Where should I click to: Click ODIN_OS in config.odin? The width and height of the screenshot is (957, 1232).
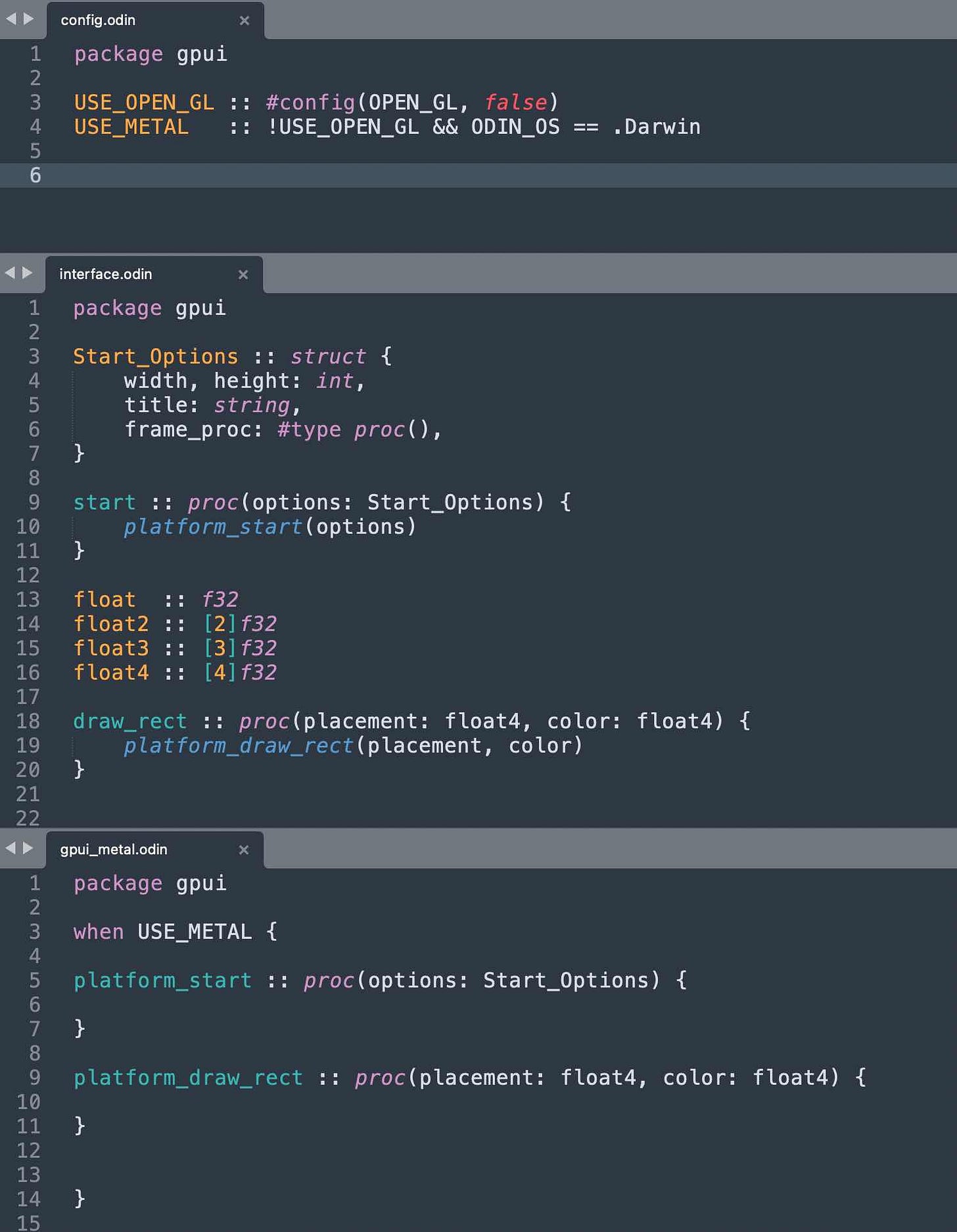pos(515,127)
